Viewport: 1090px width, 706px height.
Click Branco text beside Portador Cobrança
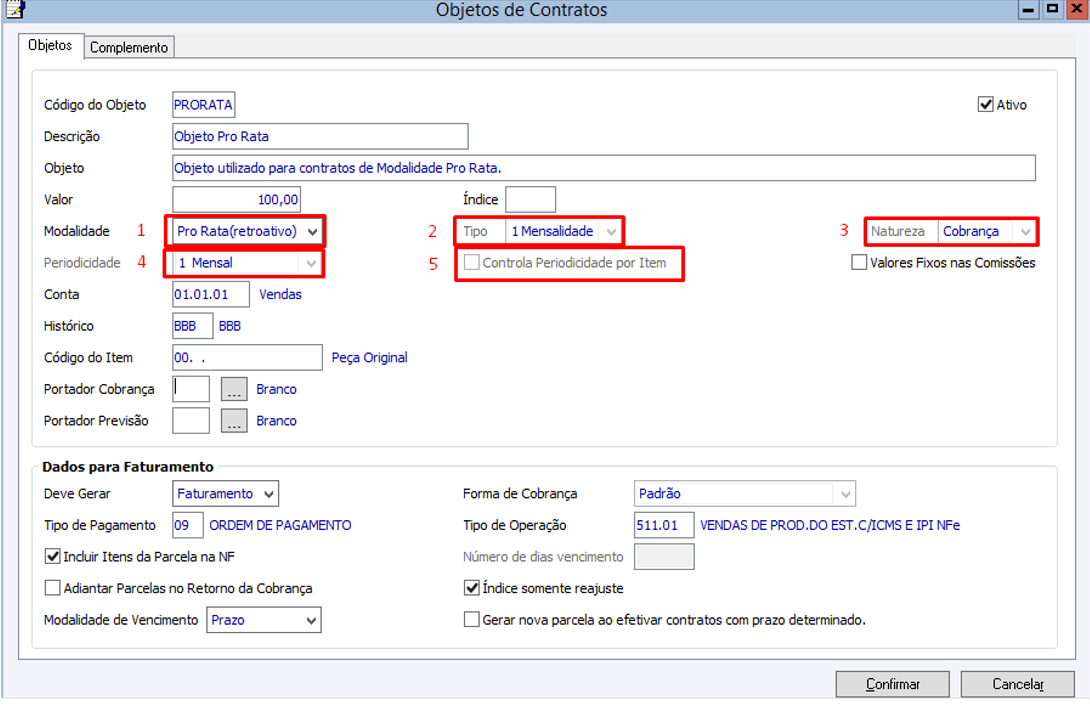click(x=276, y=389)
